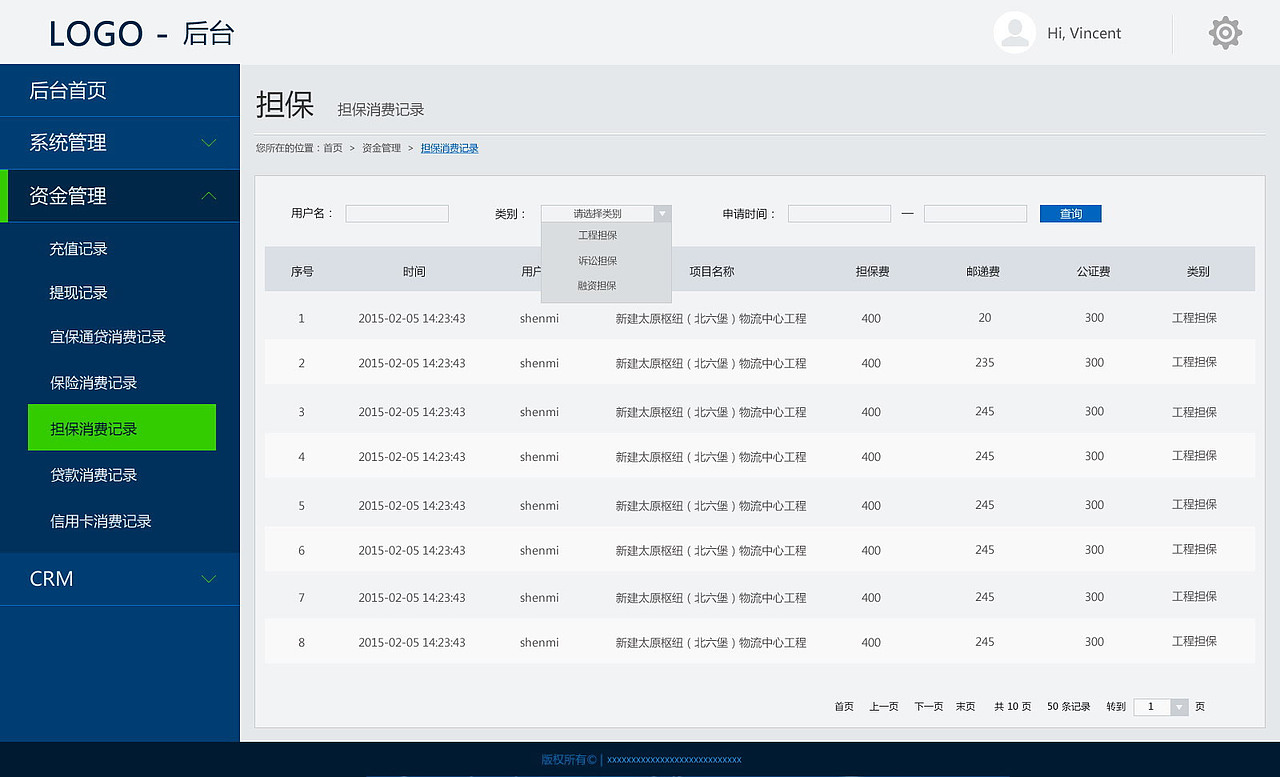
Task: Click 邮递费 column header
Action: click(983, 272)
